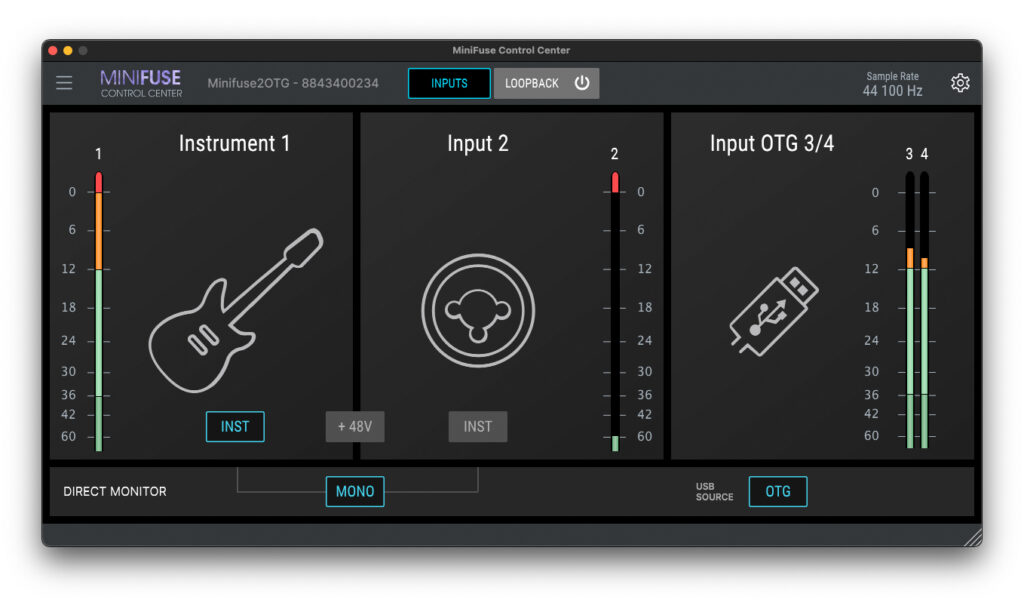The height and width of the screenshot is (615, 1024).
Task: Select OTG as USB source
Action: (x=778, y=492)
